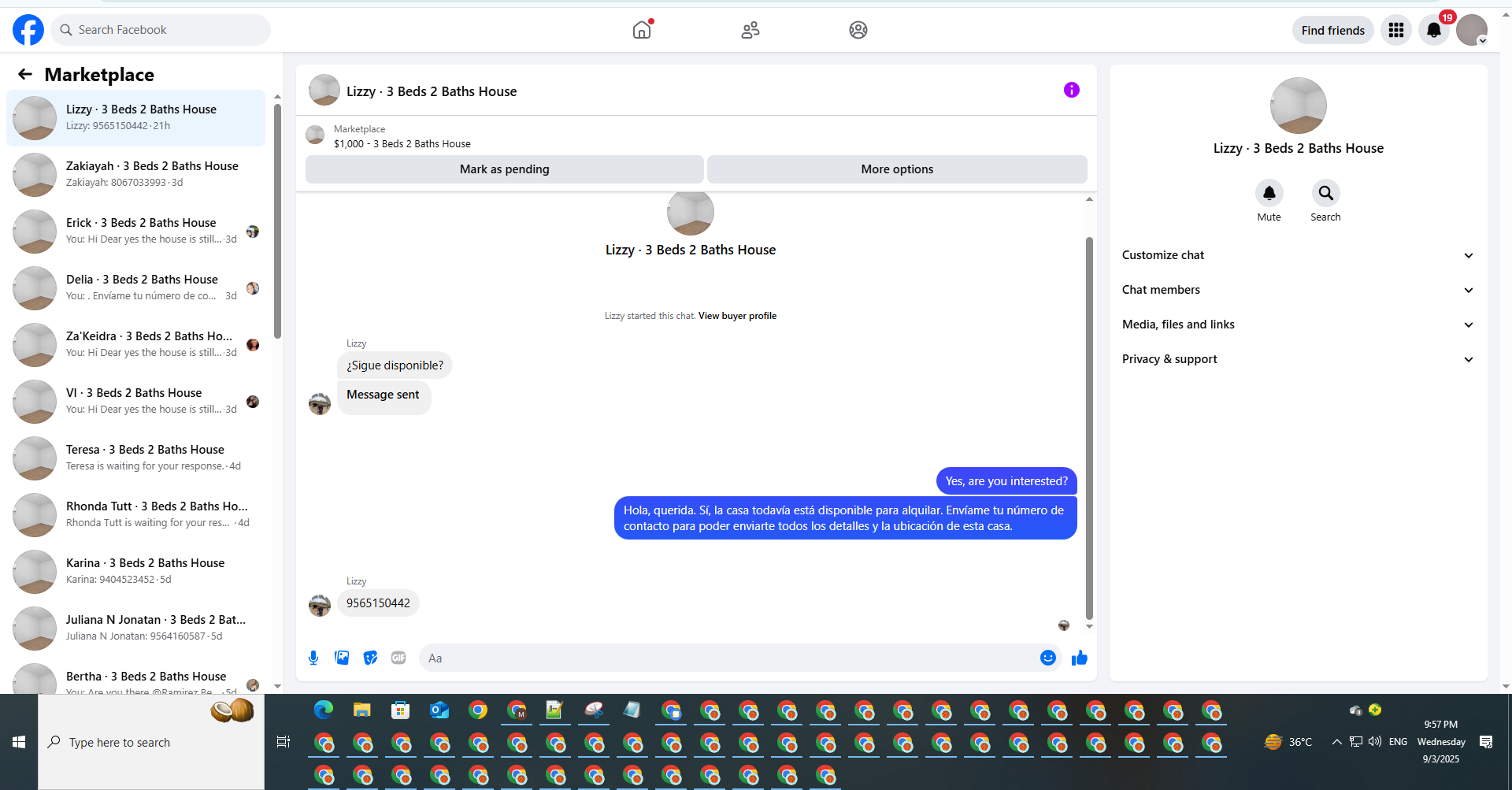Open the apps grid menu
The height and width of the screenshot is (790, 1512).
pos(1396,30)
